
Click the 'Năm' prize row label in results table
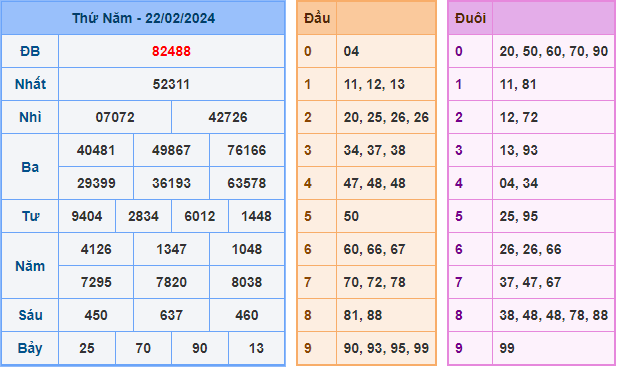coord(30,266)
